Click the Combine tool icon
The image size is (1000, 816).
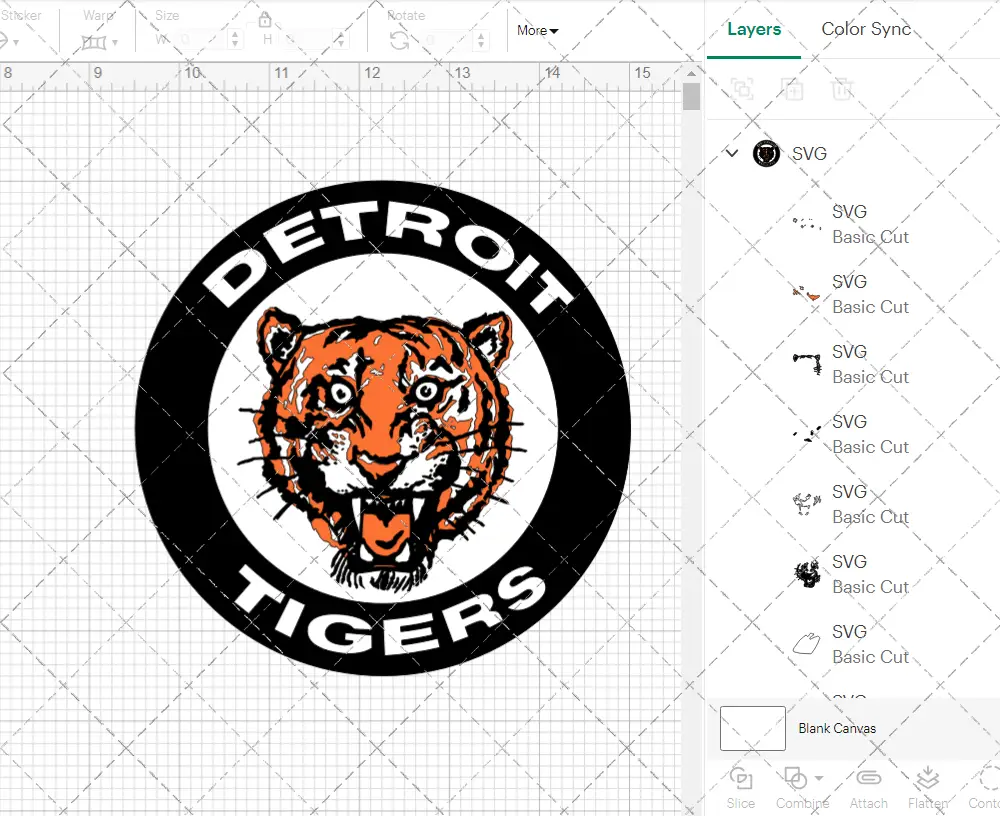click(x=795, y=778)
